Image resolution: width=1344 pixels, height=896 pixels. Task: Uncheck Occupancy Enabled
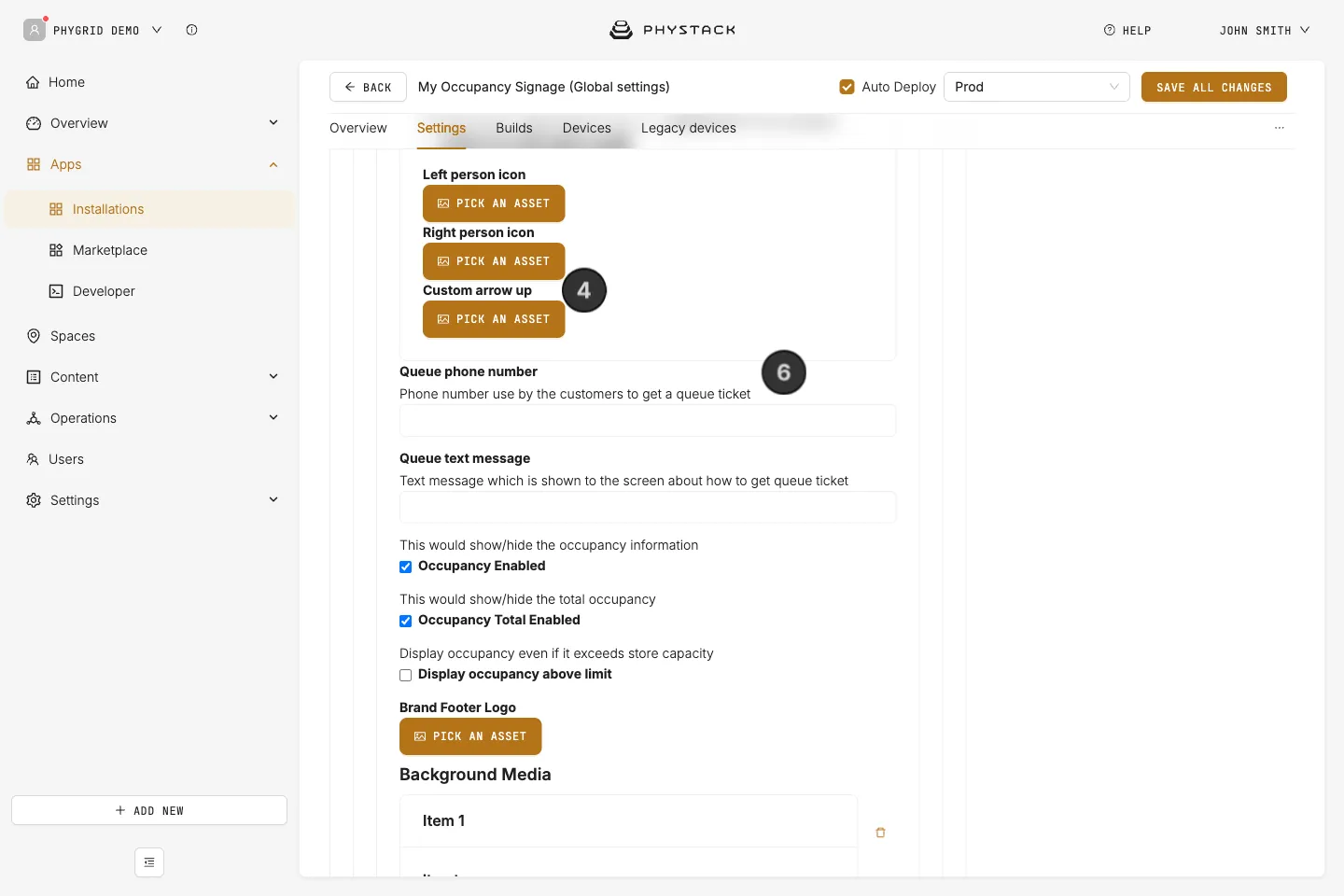pos(406,567)
